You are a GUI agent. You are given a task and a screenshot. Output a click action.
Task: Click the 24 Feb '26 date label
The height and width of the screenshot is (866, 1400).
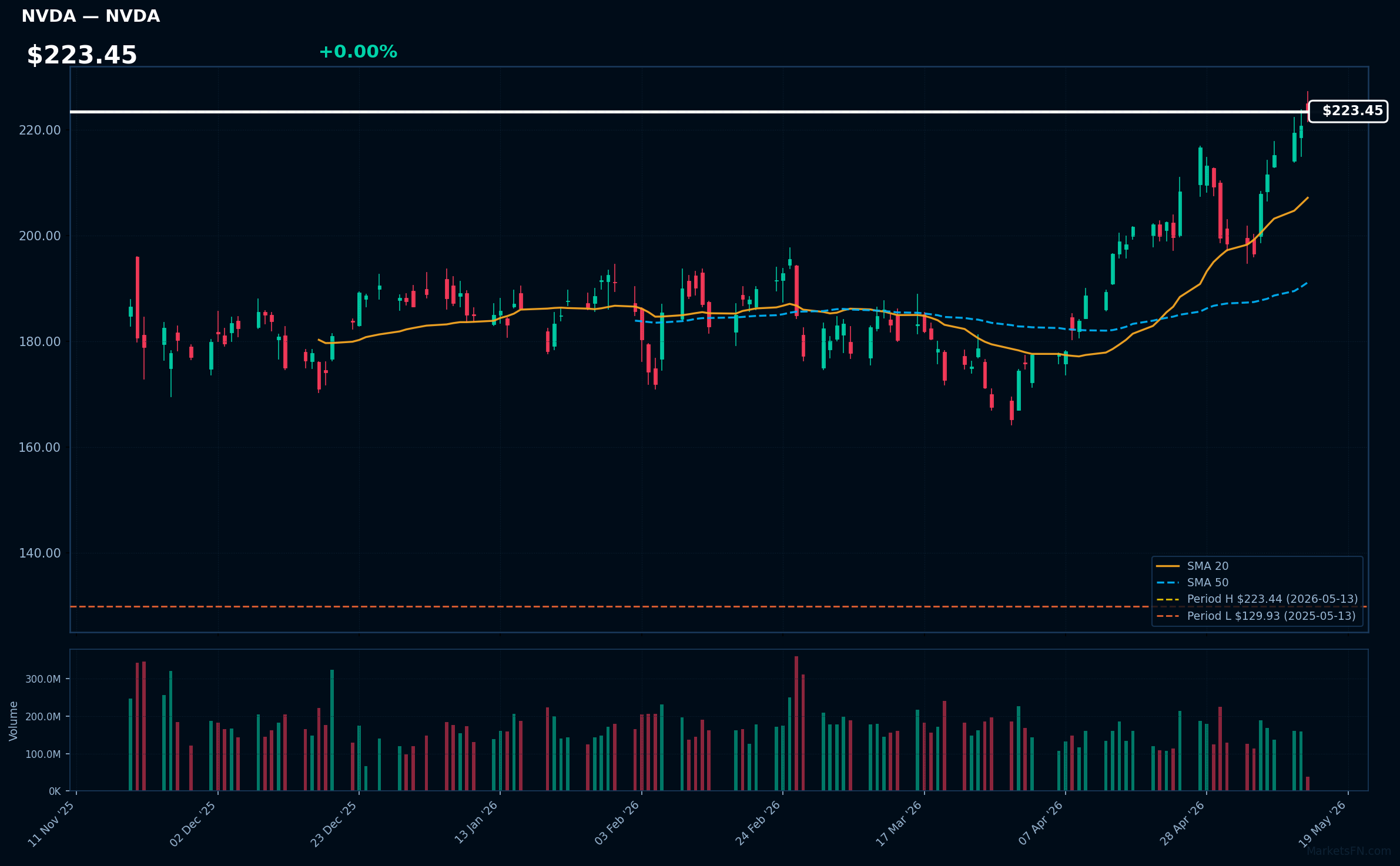[x=758, y=824]
